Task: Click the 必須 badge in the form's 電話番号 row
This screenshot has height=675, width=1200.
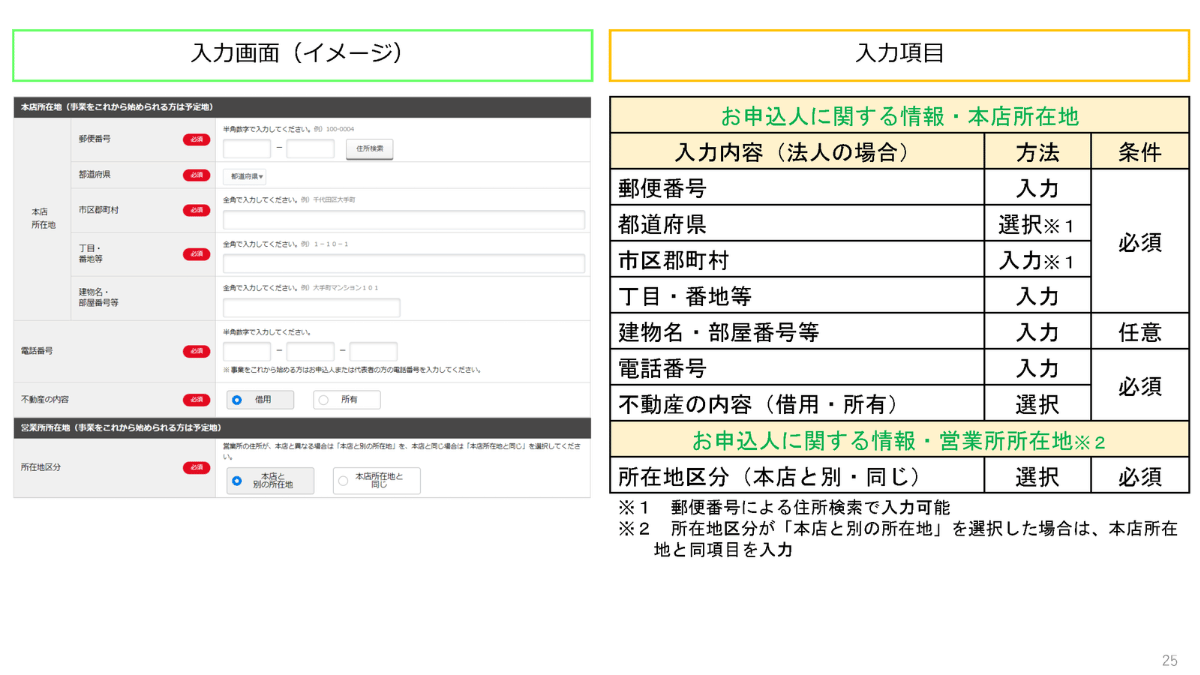Action: pos(196,351)
